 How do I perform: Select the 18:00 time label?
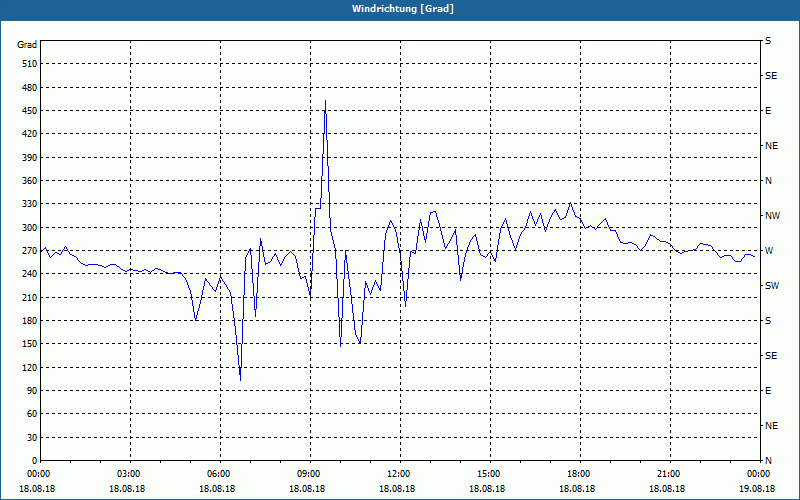coord(577,474)
